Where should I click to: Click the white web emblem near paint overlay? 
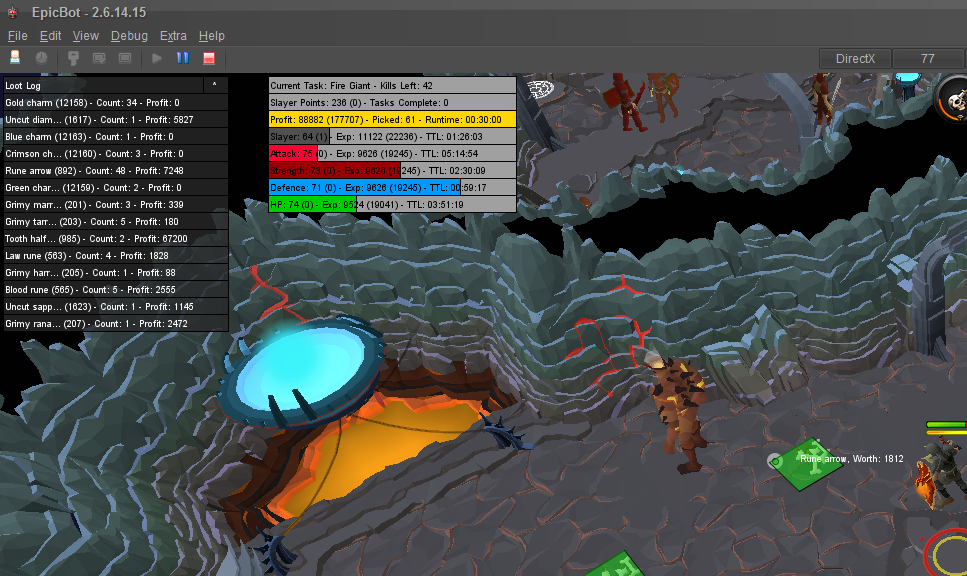coord(541,90)
